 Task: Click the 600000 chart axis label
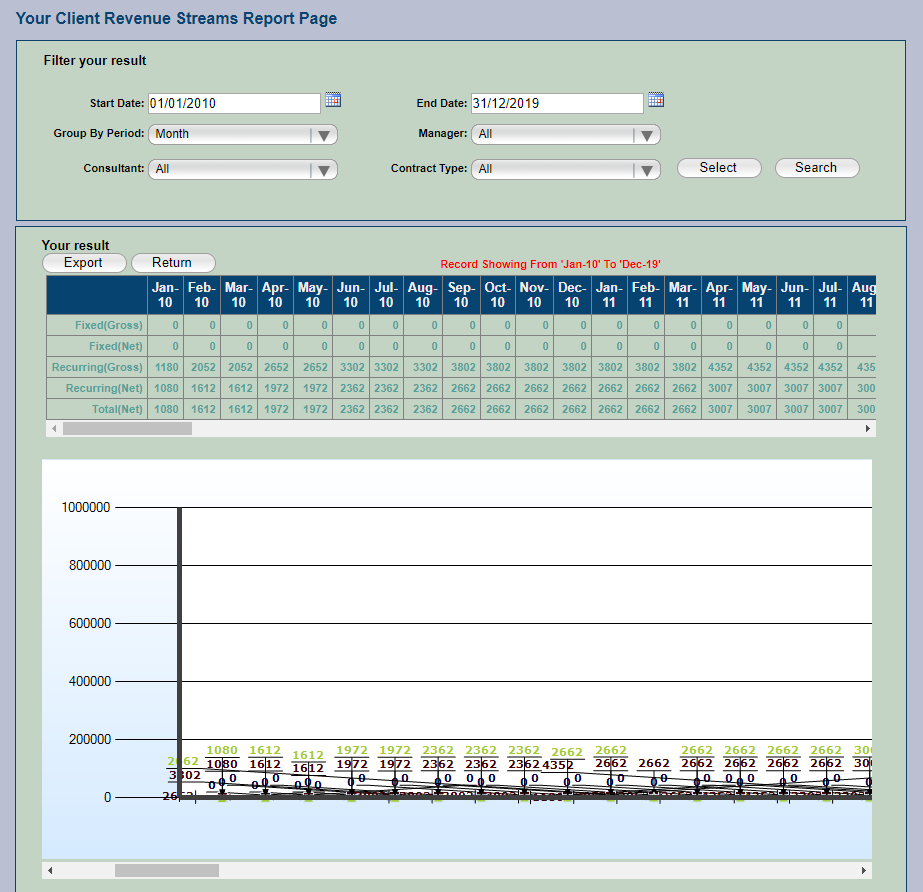(x=90, y=624)
